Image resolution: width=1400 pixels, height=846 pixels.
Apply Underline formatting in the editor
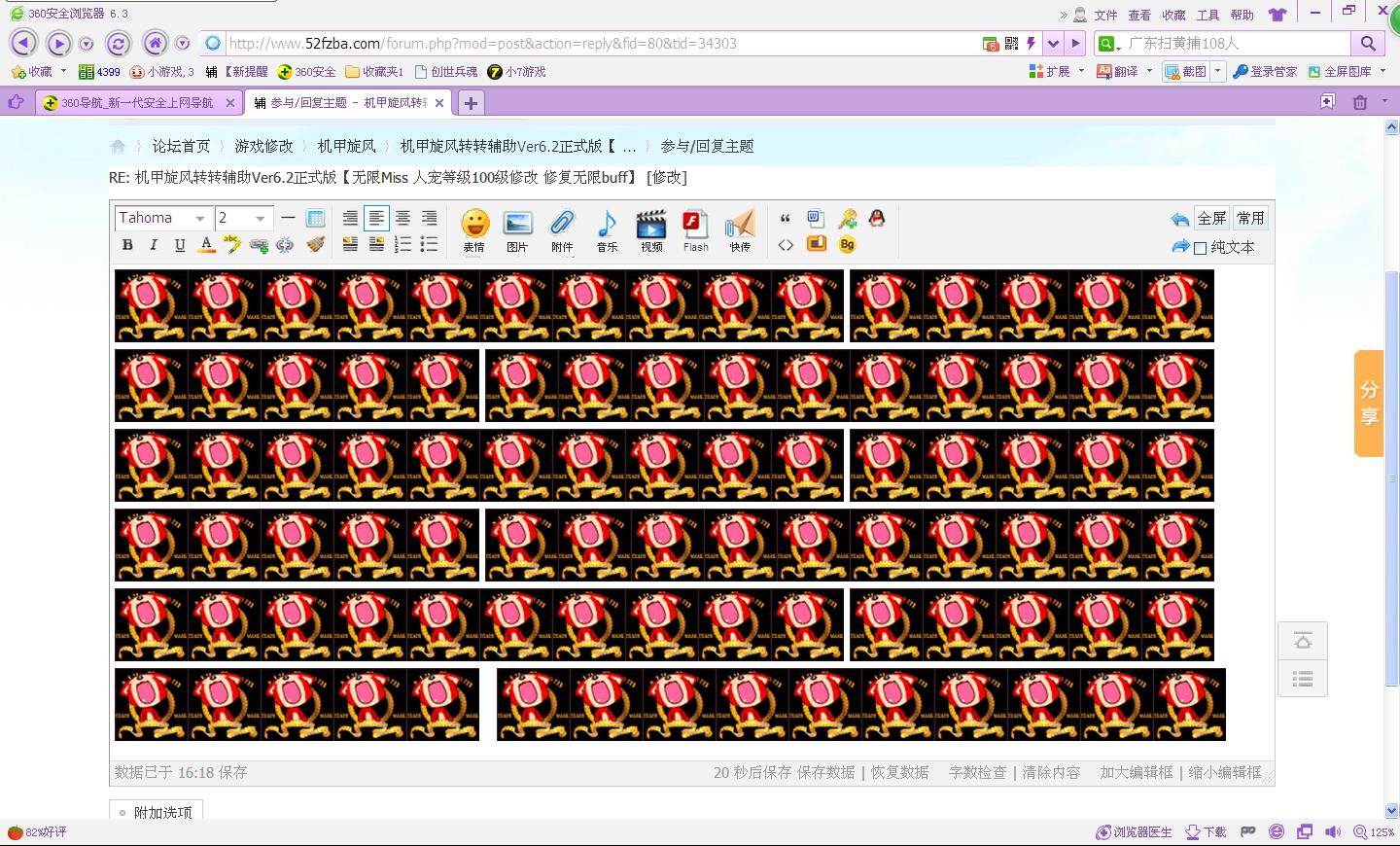[180, 245]
